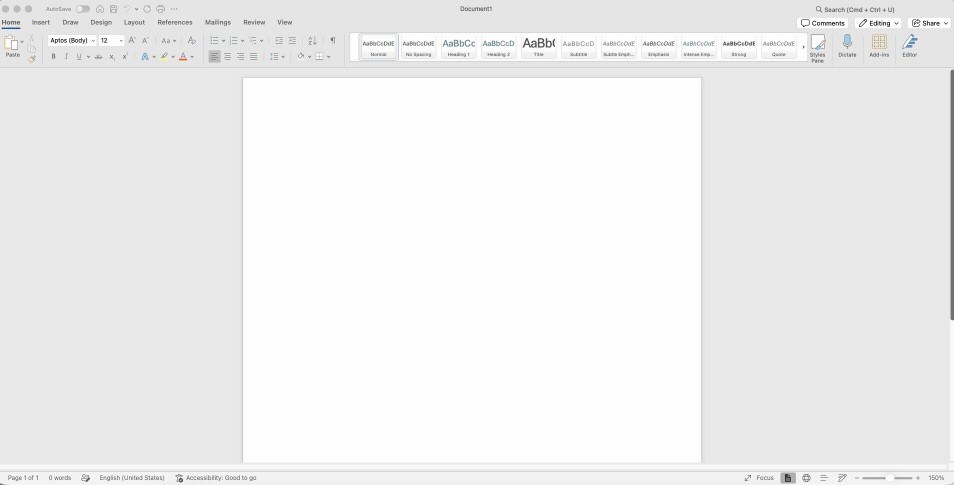954x485 pixels.
Task: Click the Sort A-Z icon
Action: [313, 41]
